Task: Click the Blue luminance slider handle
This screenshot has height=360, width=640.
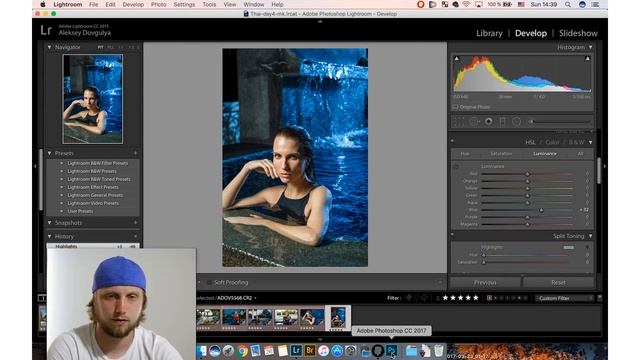Action: click(x=541, y=210)
